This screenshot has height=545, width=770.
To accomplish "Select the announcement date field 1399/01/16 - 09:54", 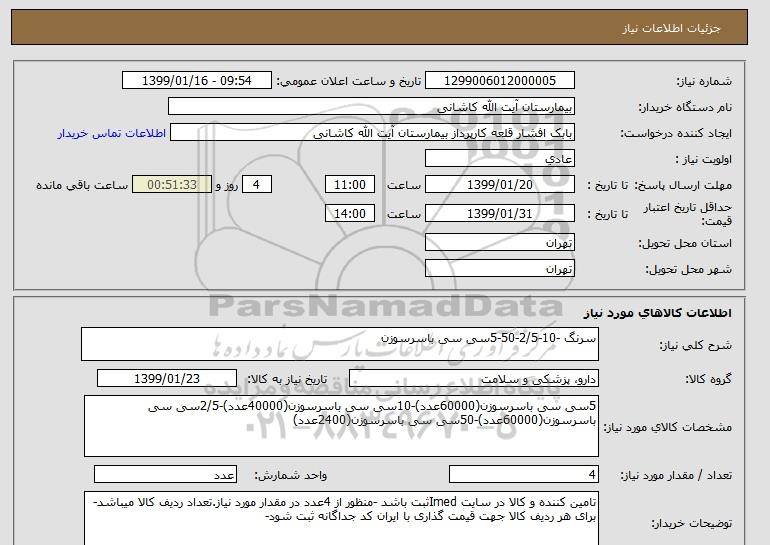I will pos(196,81).
